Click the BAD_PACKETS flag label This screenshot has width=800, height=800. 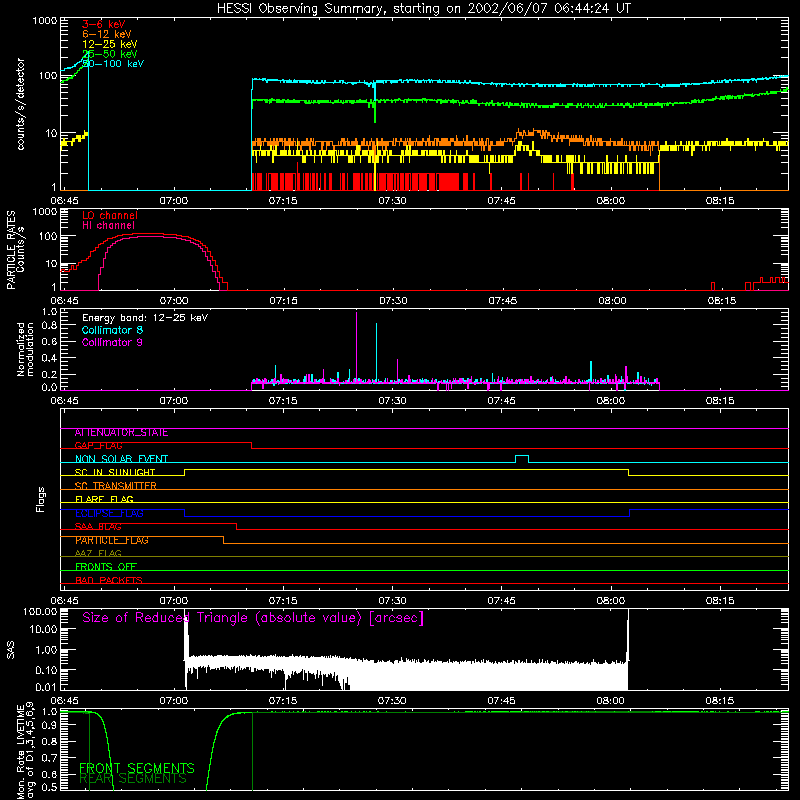[109, 580]
